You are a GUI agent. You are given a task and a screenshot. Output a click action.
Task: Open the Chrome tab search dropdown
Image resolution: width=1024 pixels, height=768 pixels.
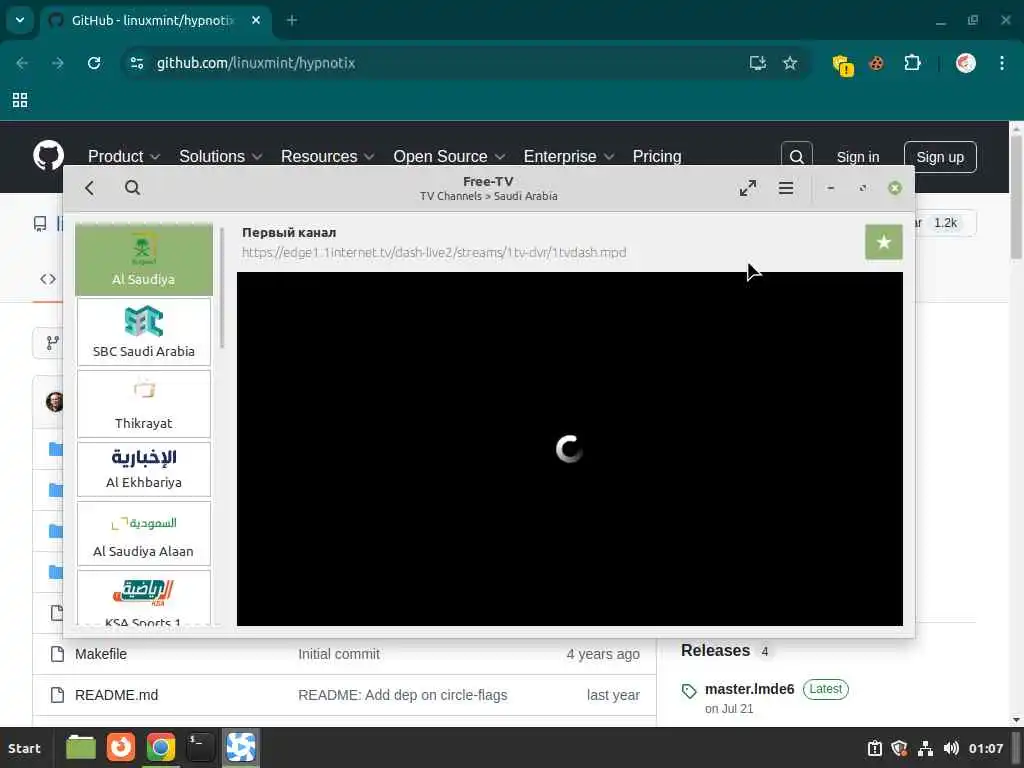[x=20, y=20]
